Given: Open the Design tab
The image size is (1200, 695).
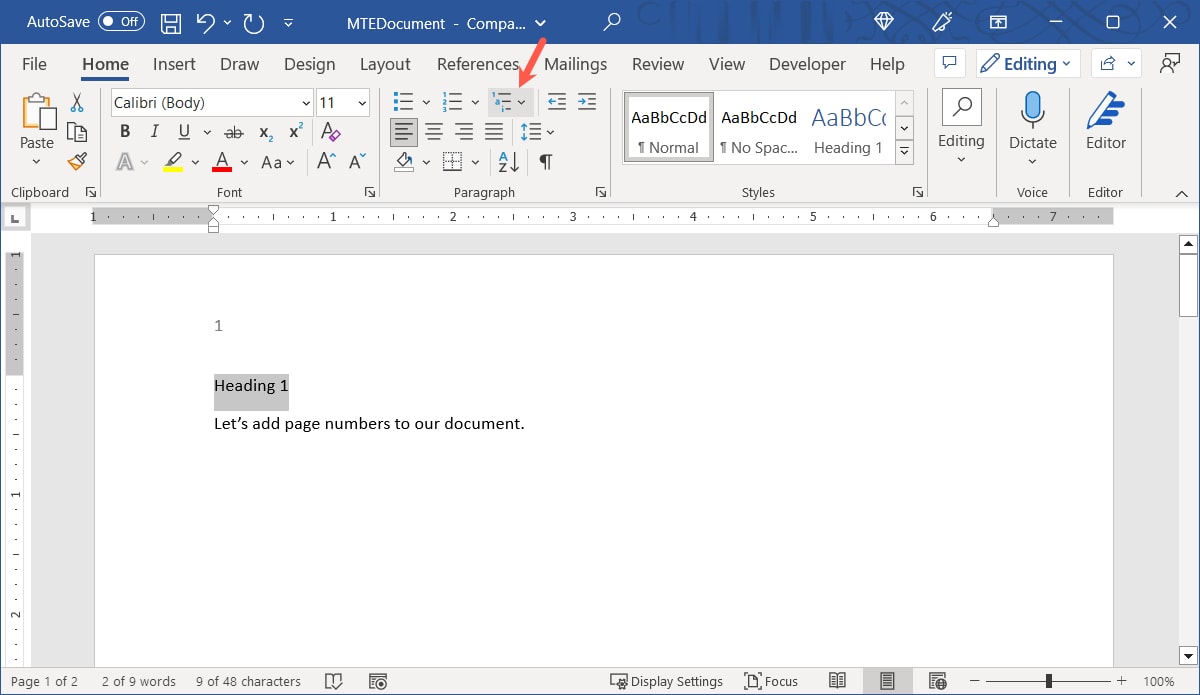Looking at the screenshot, I should click(309, 64).
